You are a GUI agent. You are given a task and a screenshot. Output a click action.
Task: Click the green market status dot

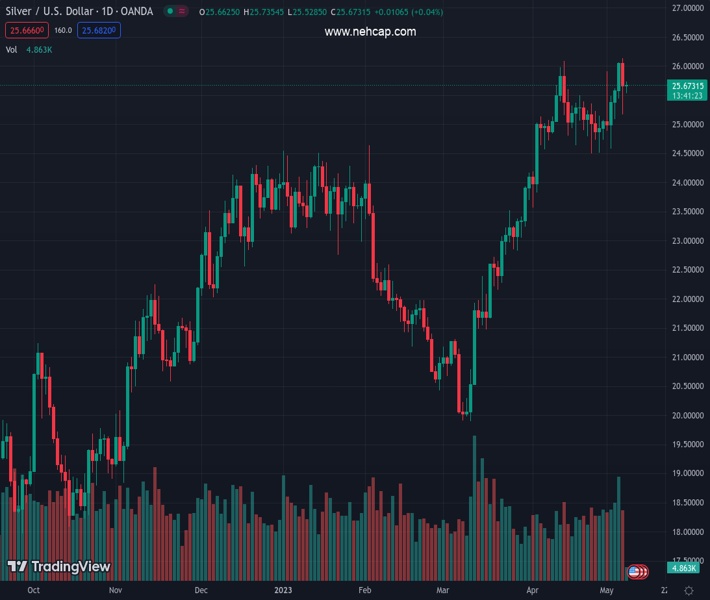pyautogui.click(x=170, y=12)
